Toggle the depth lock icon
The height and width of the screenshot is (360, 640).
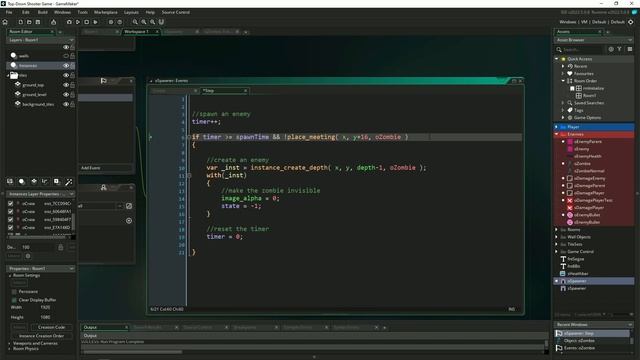[x=60, y=247]
